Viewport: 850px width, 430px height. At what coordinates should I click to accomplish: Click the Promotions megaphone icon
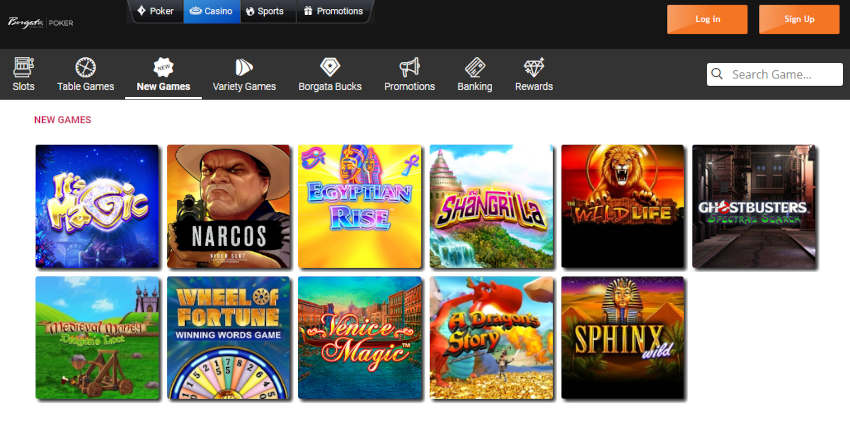click(409, 67)
